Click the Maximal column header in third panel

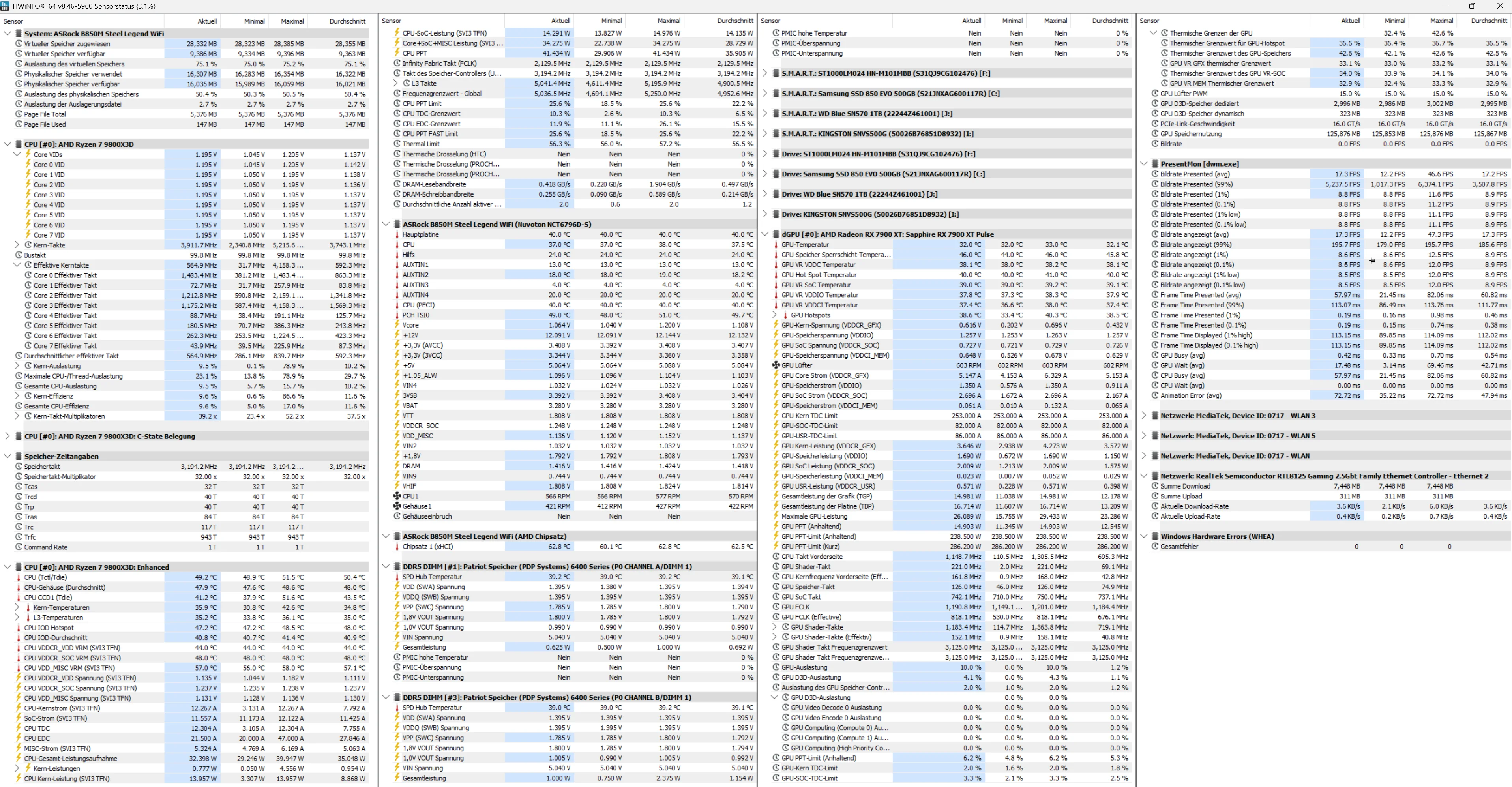coord(1055,21)
